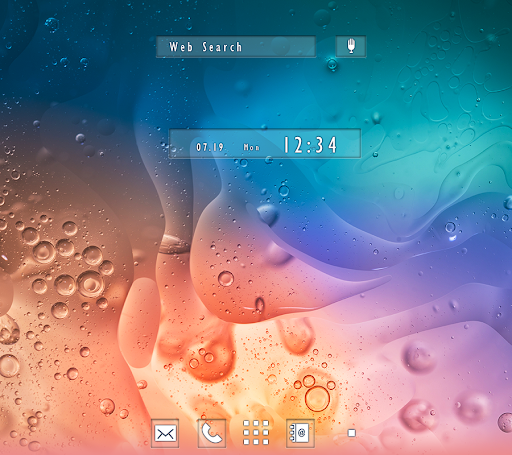Click inside the Web Search bar

point(236,47)
